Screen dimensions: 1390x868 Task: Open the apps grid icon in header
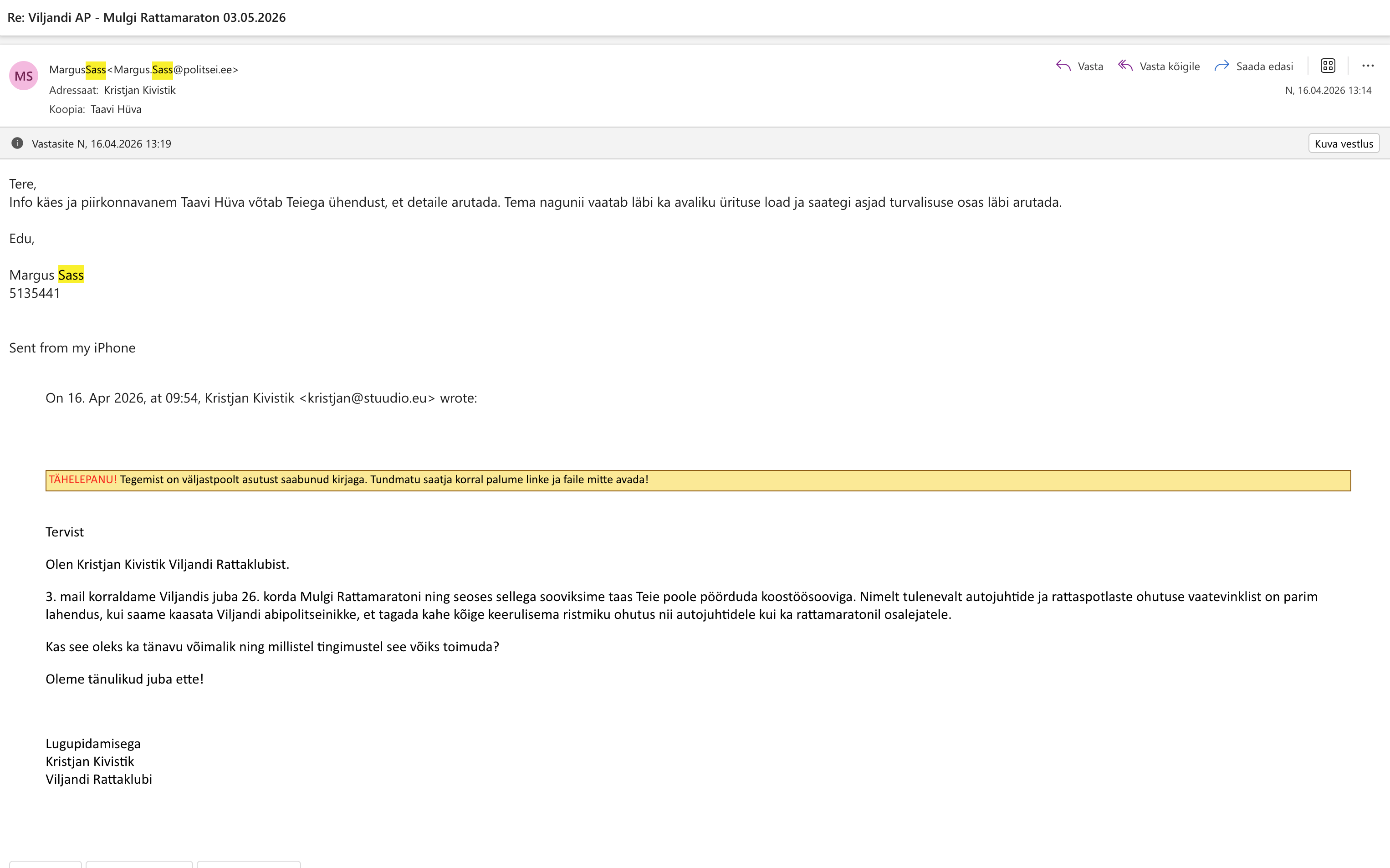pos(1328,66)
